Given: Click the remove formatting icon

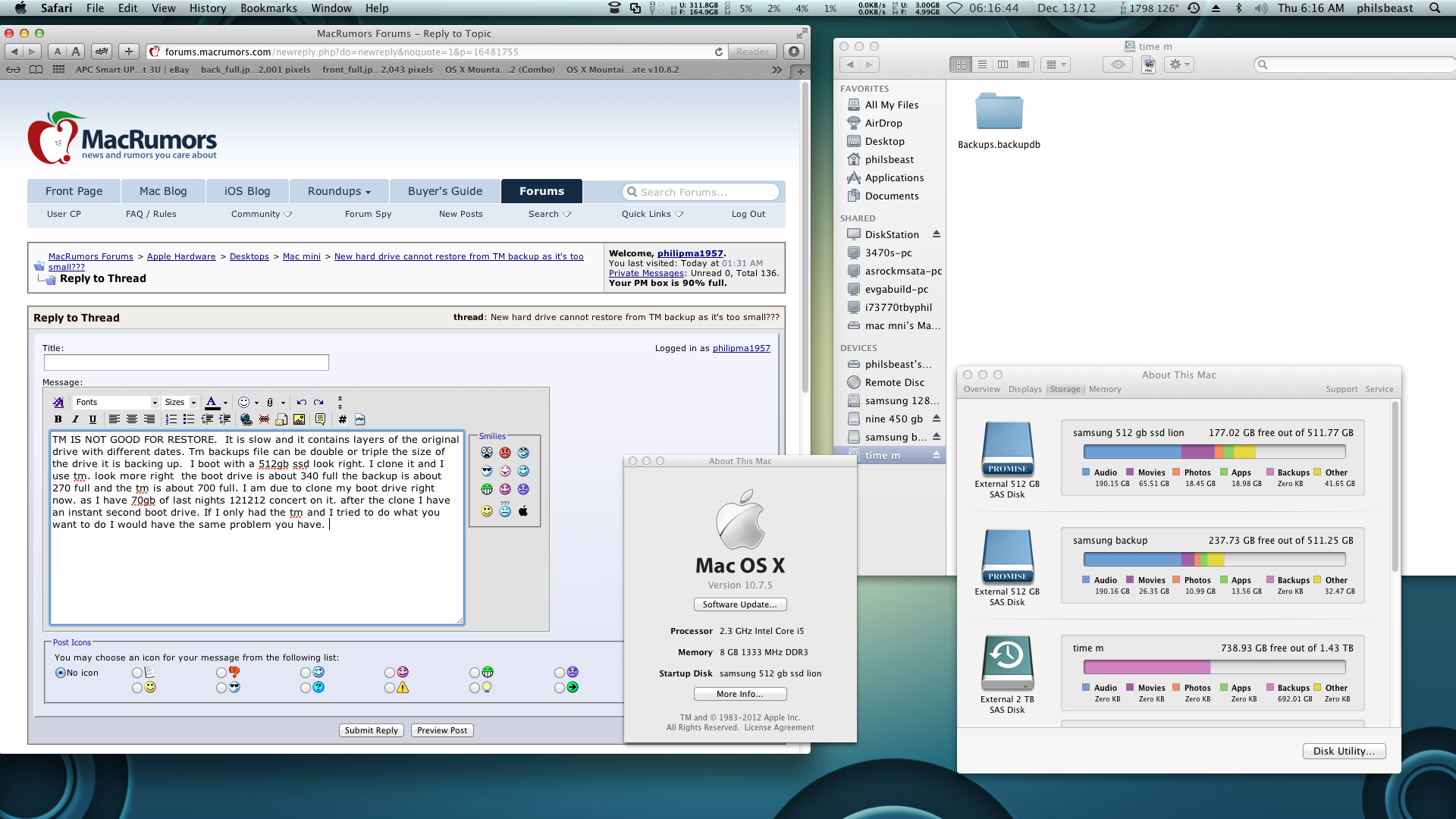Looking at the screenshot, I should click(x=58, y=403).
